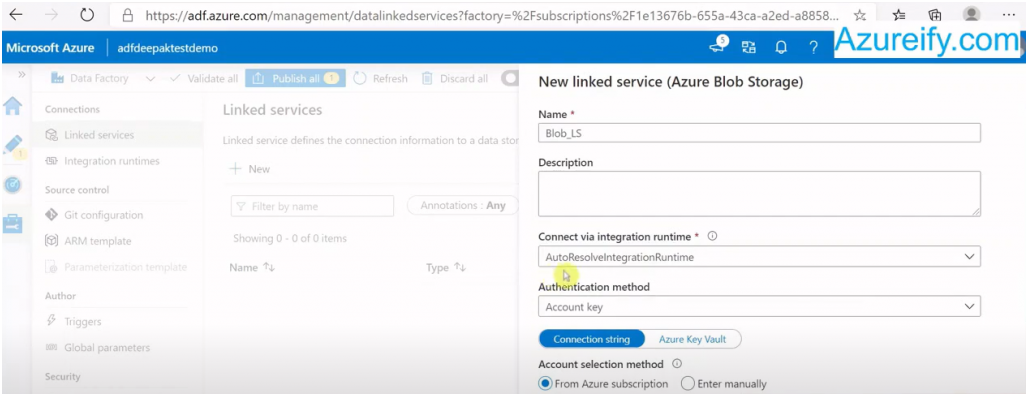Expand the left navigation with double chevron
This screenshot has width=1028, height=396.
tap(22, 75)
